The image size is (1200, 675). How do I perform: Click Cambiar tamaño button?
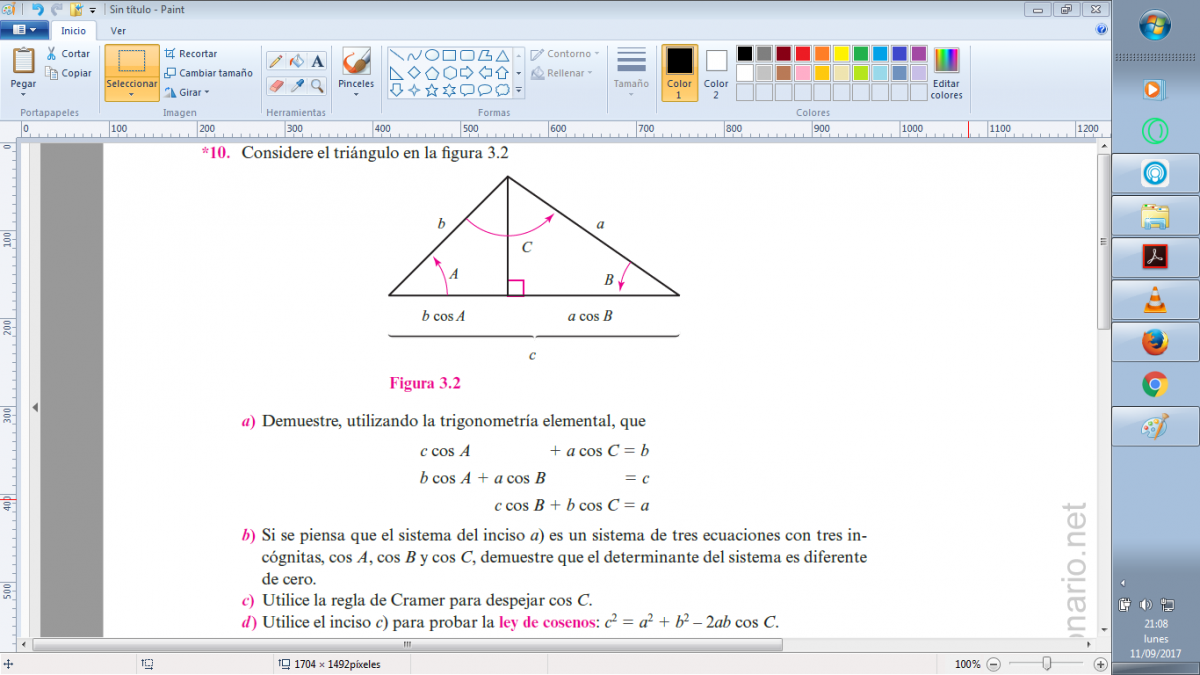click(208, 73)
